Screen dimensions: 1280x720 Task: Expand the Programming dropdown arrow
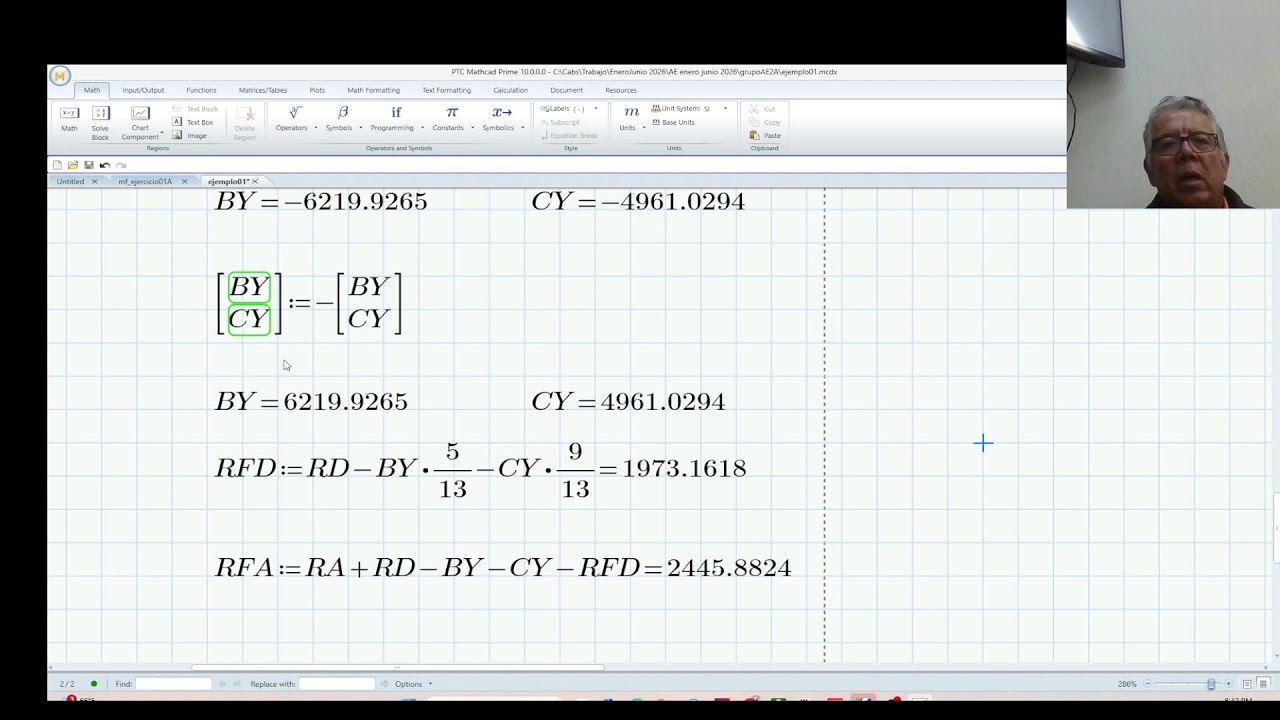pos(422,128)
